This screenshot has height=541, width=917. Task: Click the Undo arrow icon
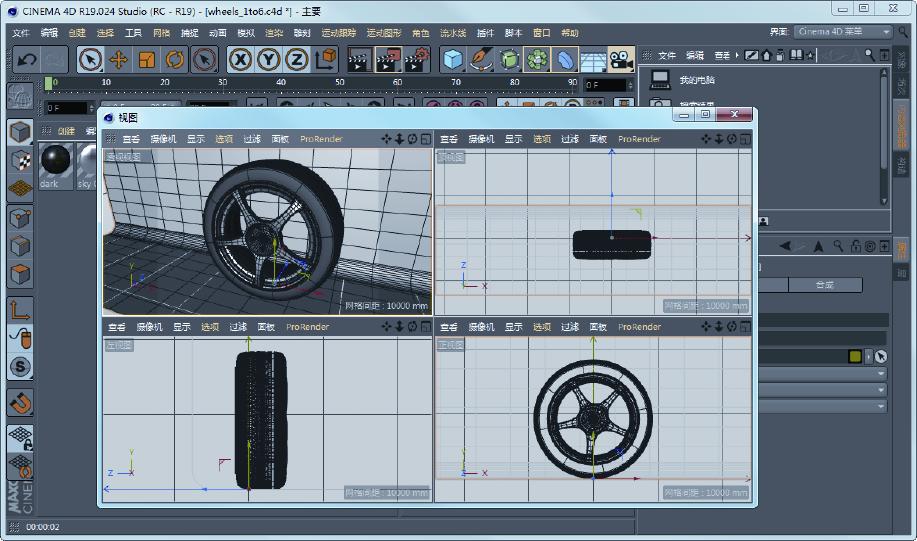pos(26,60)
